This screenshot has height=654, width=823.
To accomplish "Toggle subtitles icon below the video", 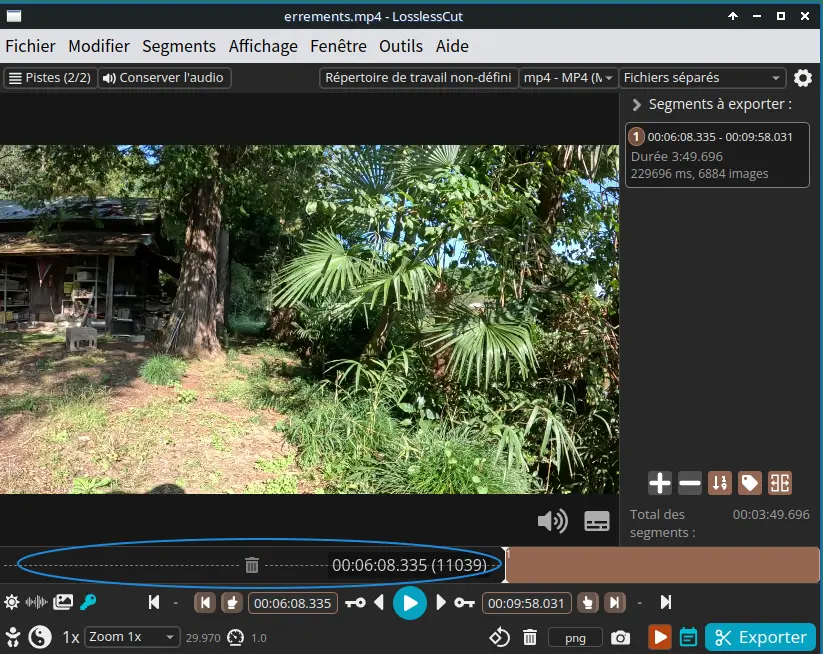I will [597, 521].
